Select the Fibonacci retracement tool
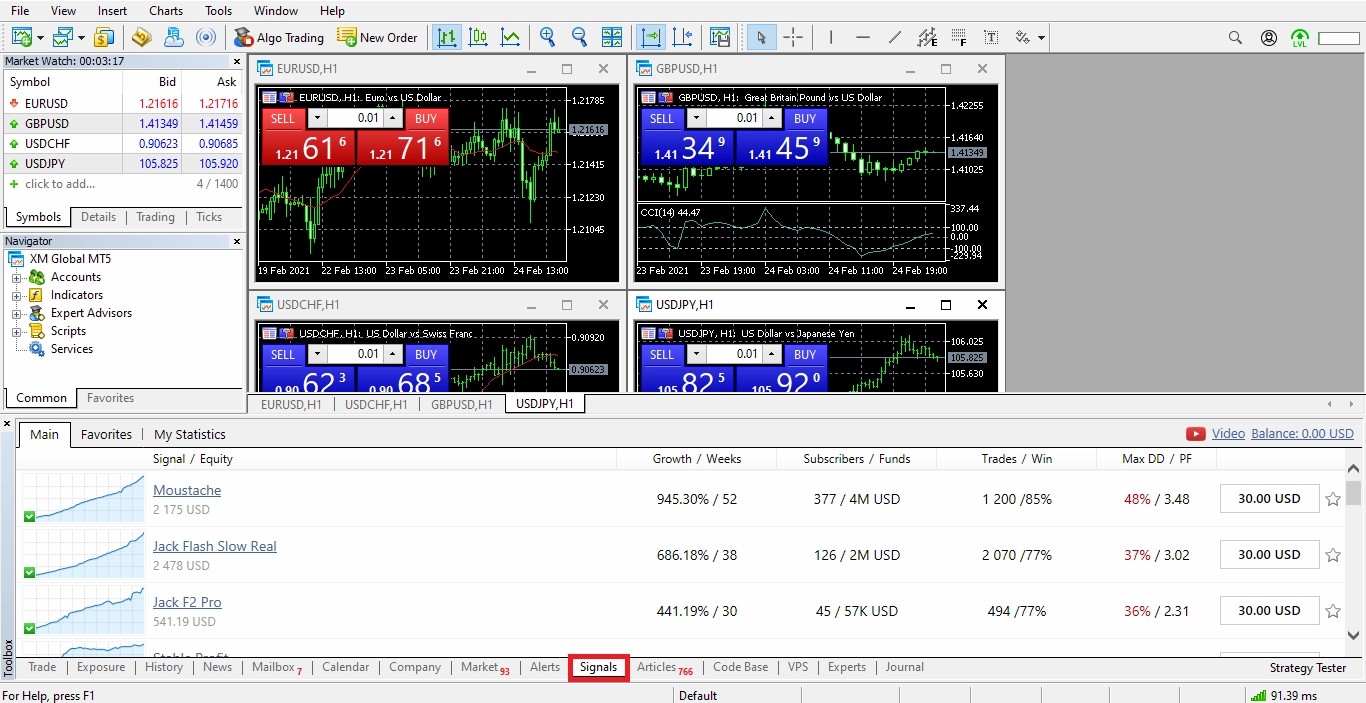Screen dimensions: 1366x703 point(959,37)
